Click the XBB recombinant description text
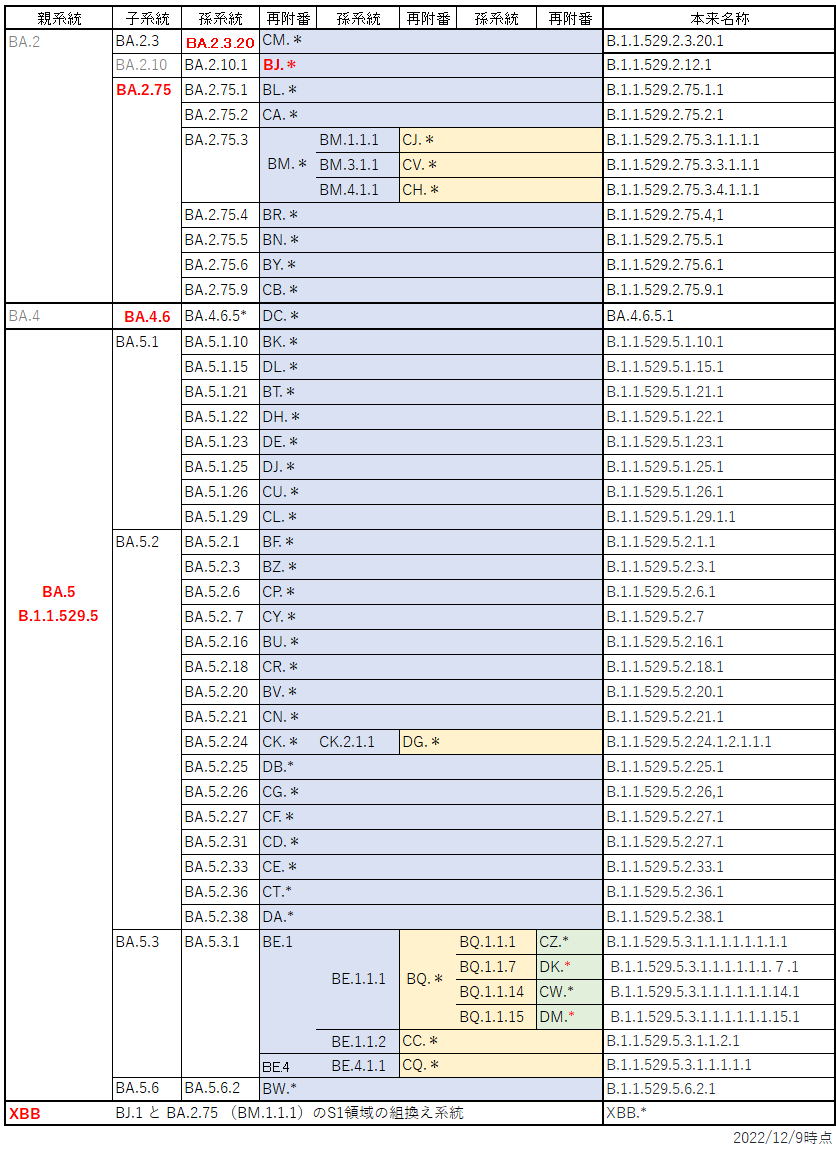 click(x=290, y=1113)
